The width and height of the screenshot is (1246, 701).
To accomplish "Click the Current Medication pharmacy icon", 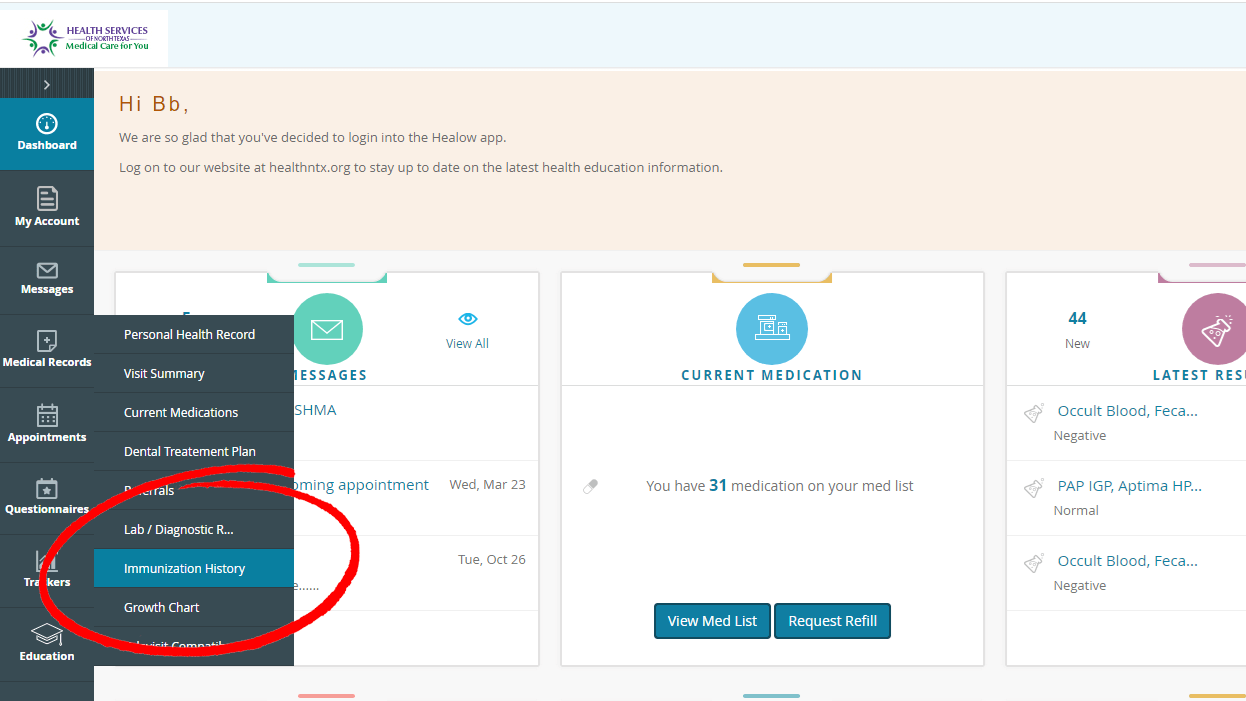I will 771,328.
